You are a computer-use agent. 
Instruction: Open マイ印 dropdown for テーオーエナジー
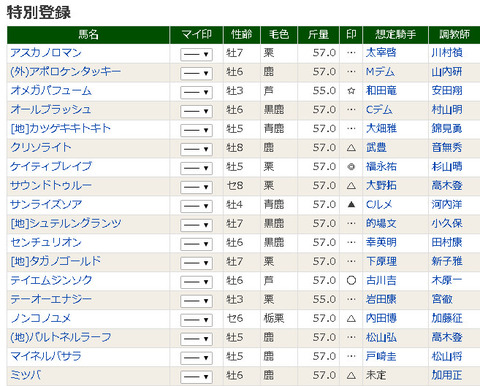point(196,301)
